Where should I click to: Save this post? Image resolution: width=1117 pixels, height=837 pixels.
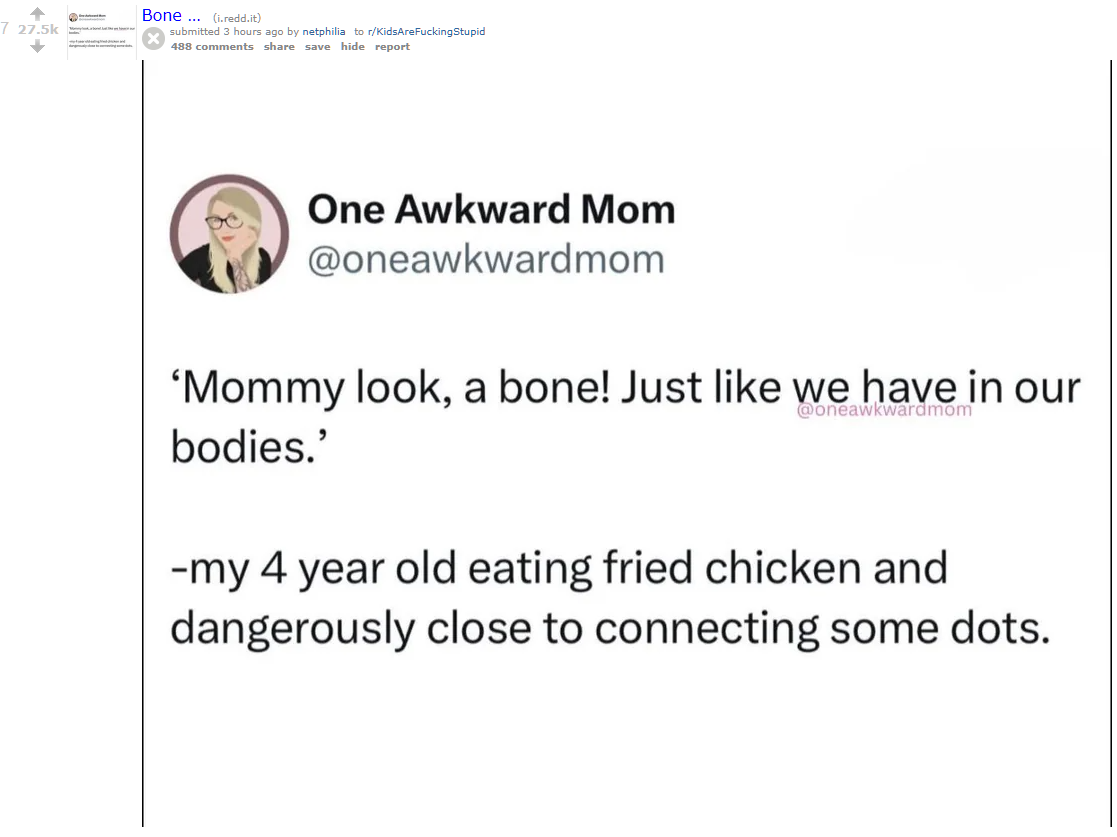pos(317,47)
